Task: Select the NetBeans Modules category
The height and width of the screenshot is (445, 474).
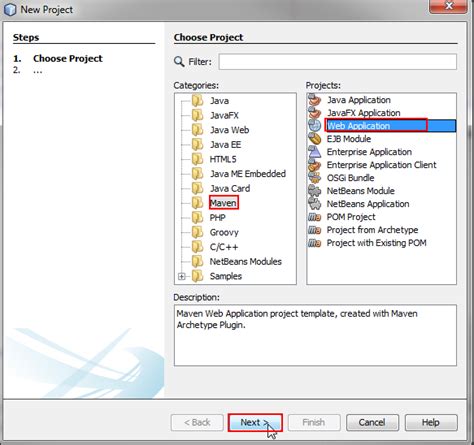Action: [x=246, y=262]
